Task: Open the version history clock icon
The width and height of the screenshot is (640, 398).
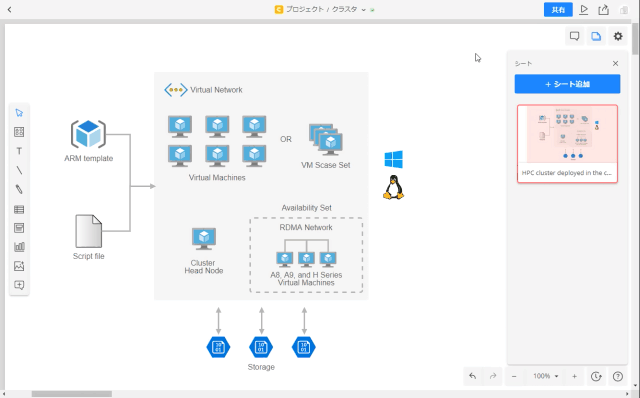Action: coord(596,376)
